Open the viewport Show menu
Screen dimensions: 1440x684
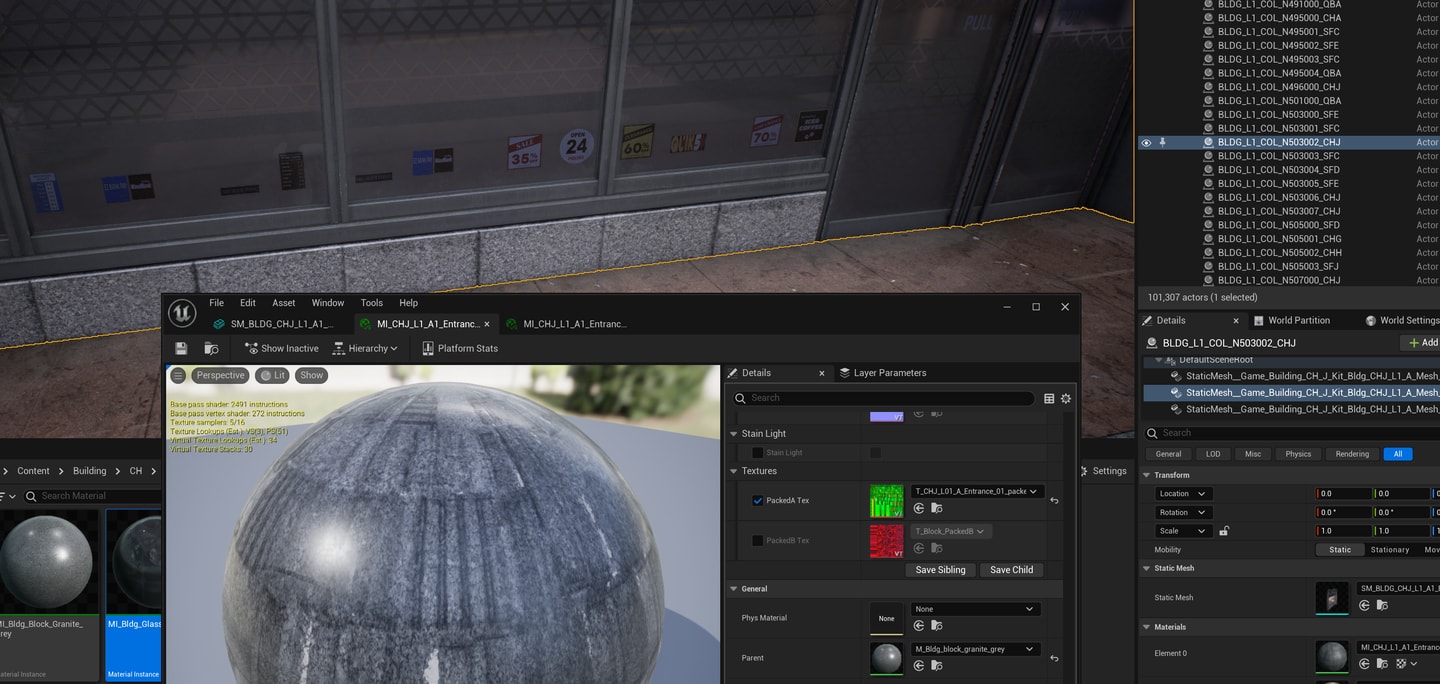(312, 375)
